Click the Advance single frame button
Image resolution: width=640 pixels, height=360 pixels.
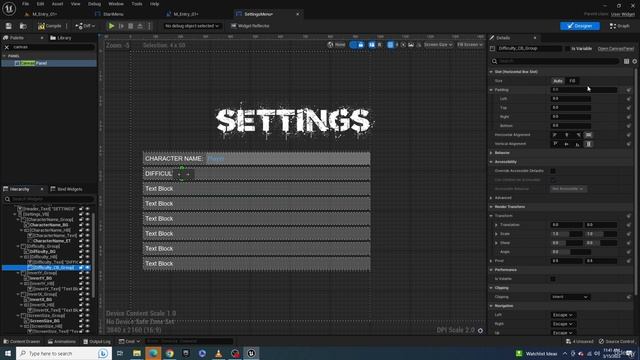point(121,26)
